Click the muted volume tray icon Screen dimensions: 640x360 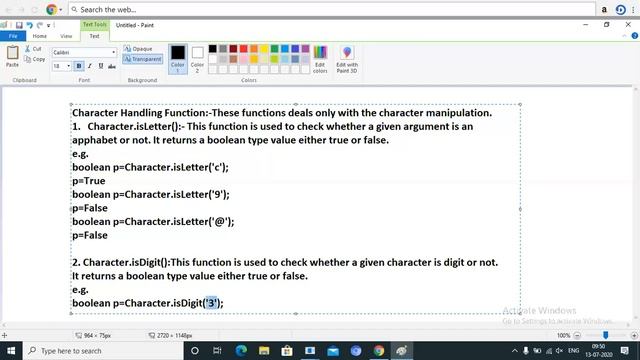click(559, 351)
